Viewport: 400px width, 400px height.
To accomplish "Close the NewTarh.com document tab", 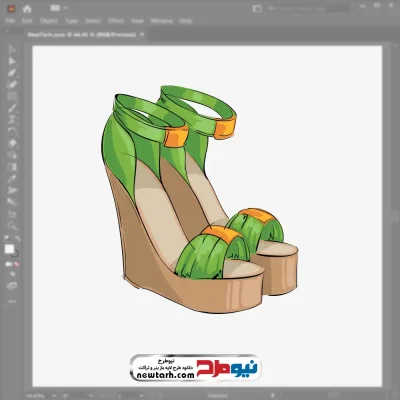I will (142, 34).
